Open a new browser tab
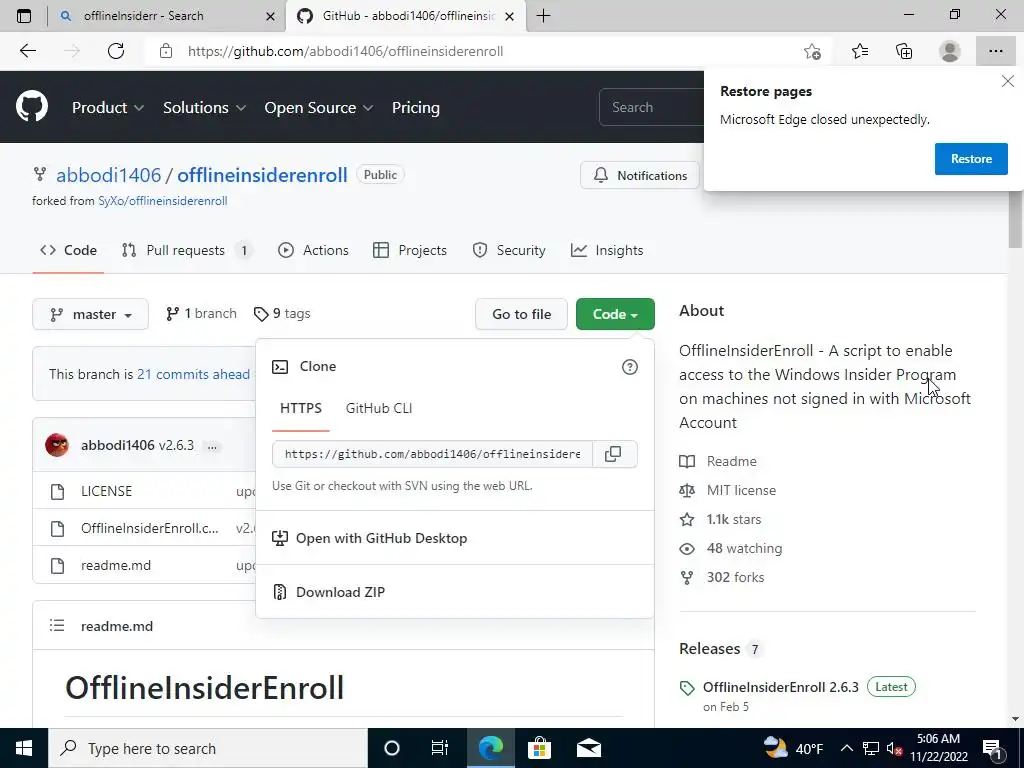The image size is (1024, 768). coord(543,16)
